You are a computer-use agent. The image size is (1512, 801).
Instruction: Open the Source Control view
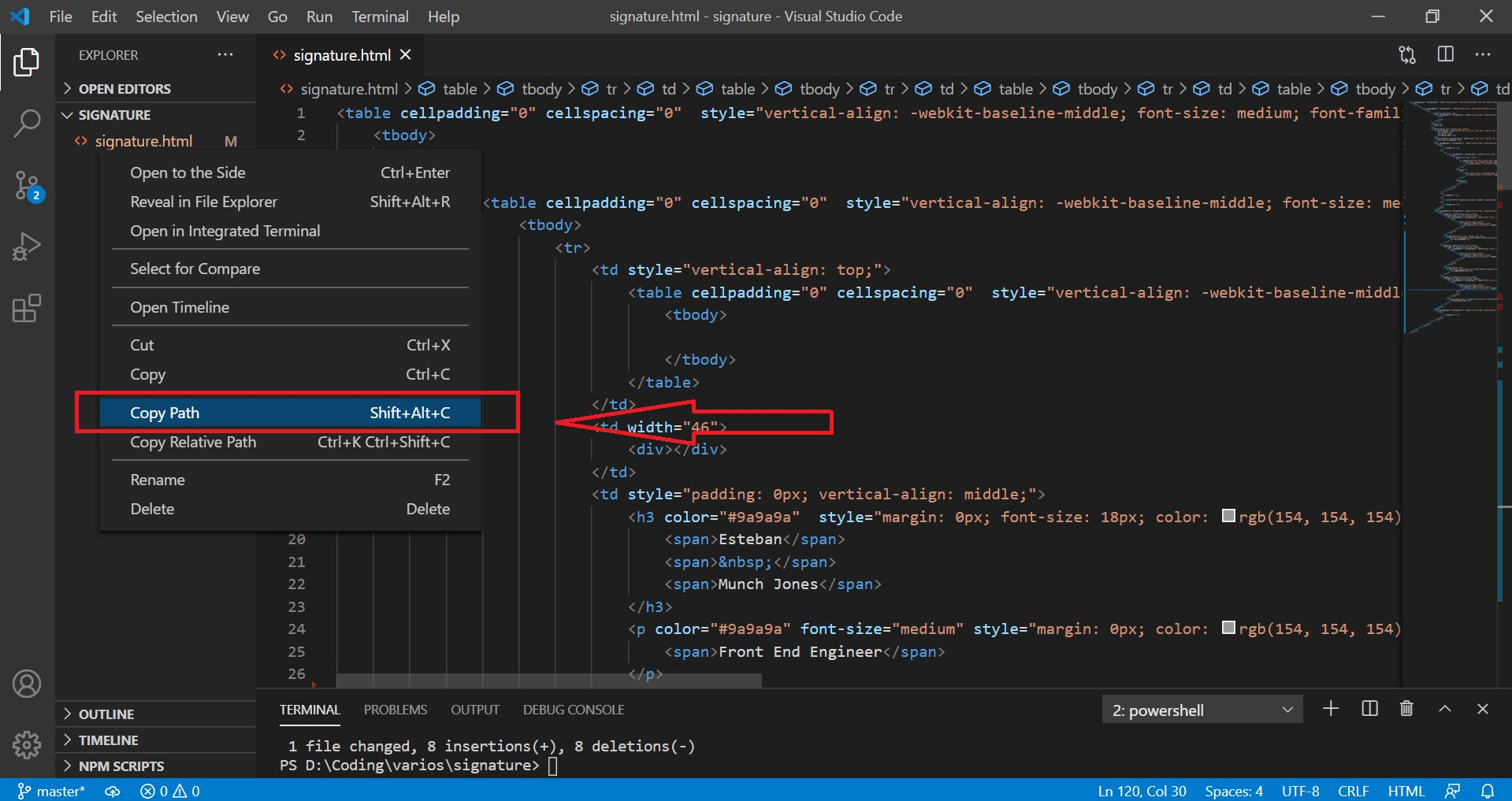pos(28,186)
